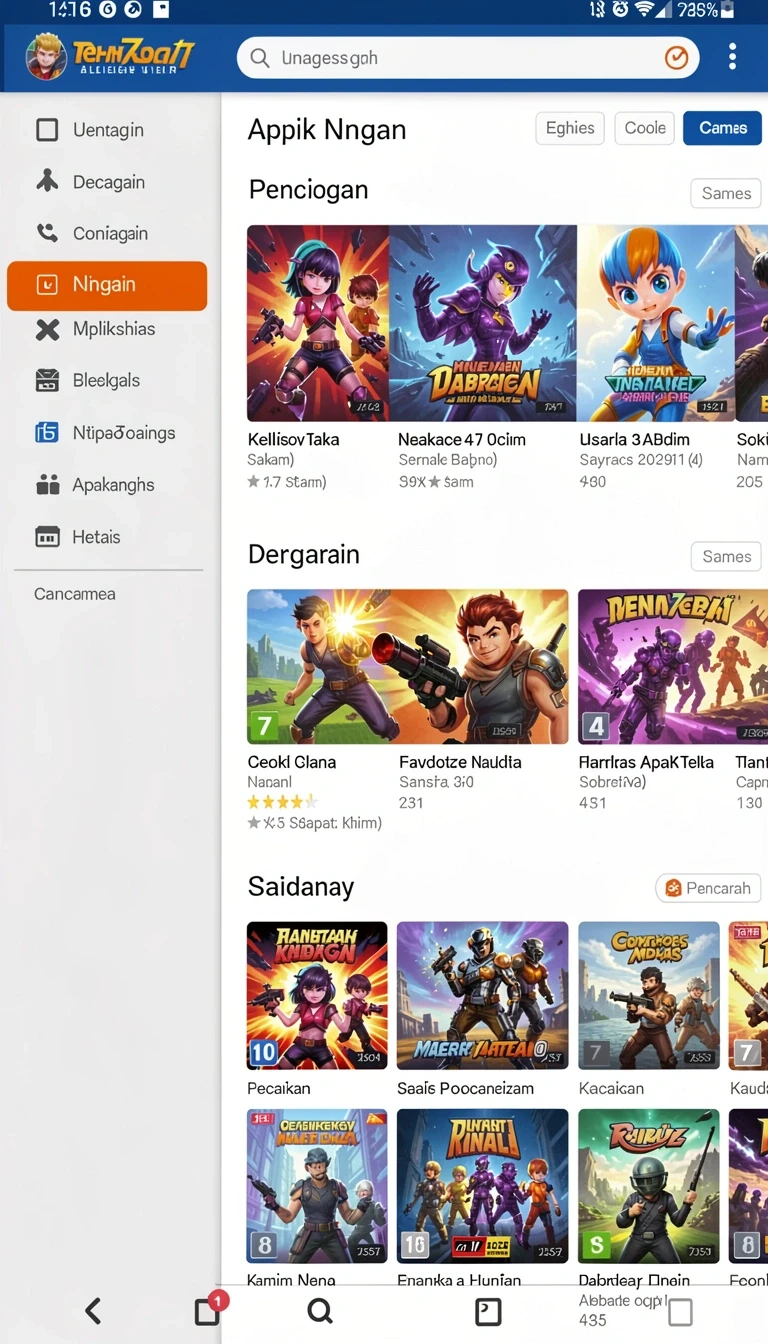Tap the empty square icon at bottom right

(680, 1312)
